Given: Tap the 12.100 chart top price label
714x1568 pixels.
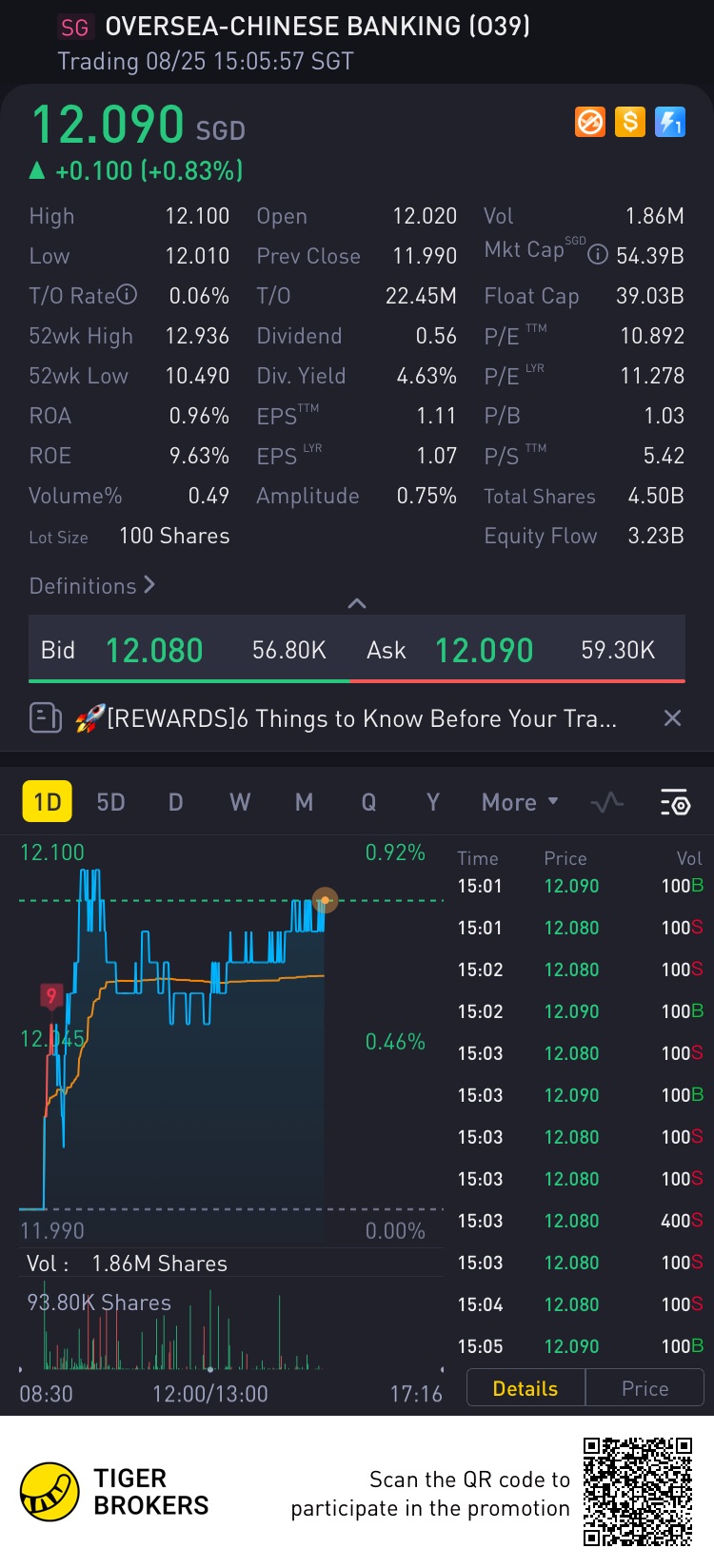Looking at the screenshot, I should click(x=52, y=853).
